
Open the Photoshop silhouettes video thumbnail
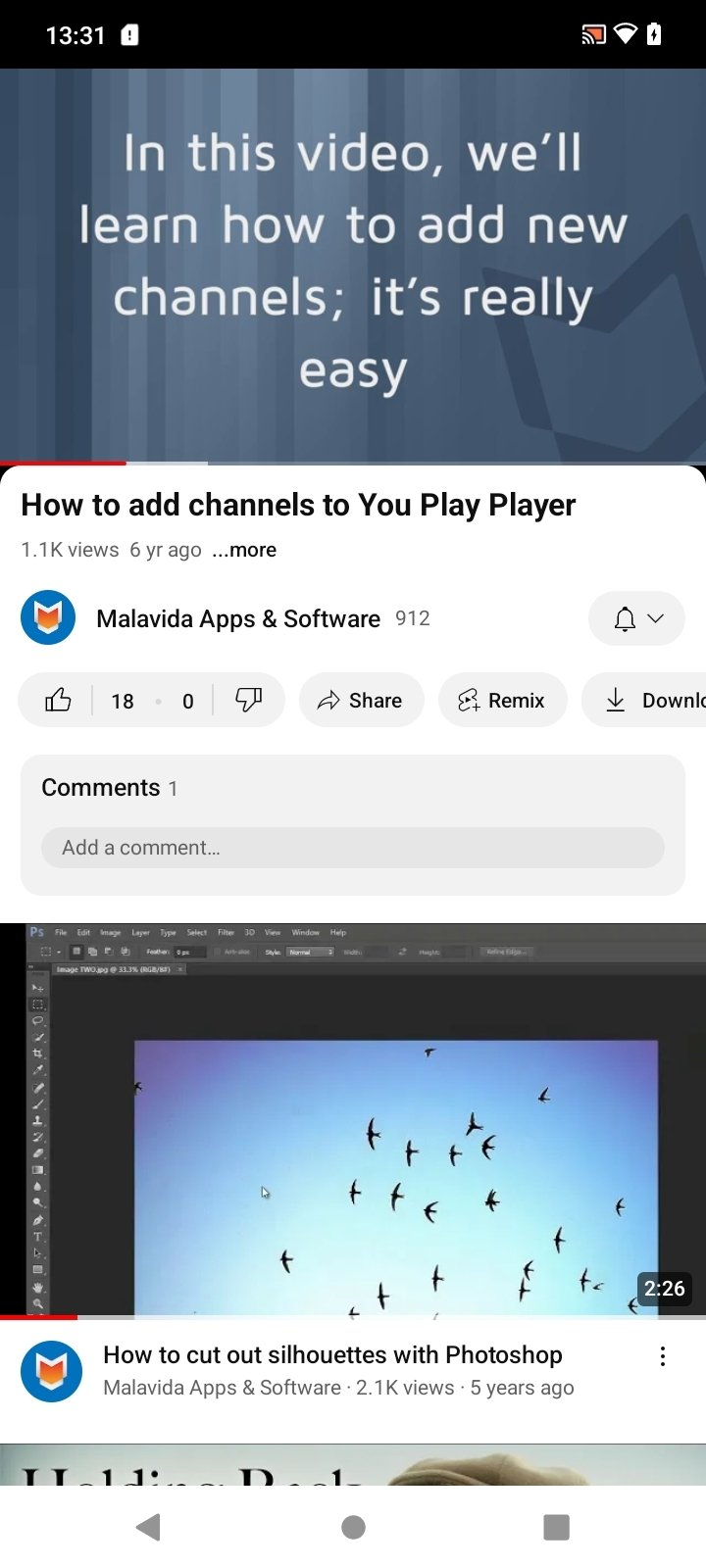click(353, 1120)
